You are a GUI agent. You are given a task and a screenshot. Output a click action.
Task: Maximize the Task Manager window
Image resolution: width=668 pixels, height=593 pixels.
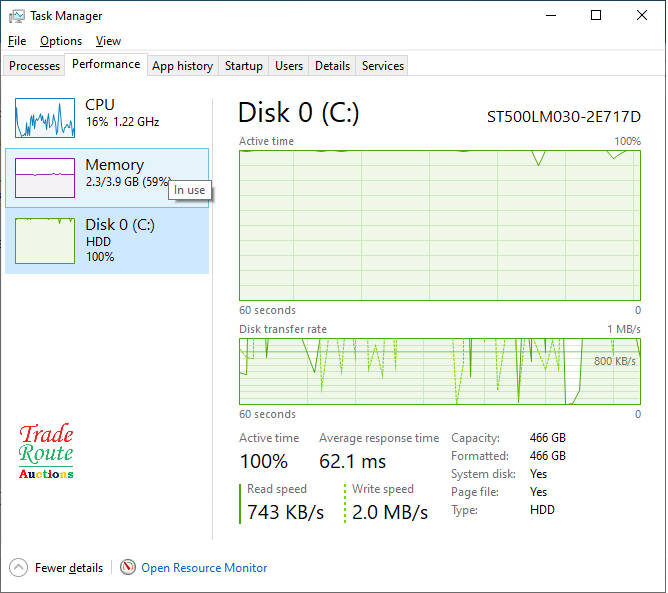596,16
